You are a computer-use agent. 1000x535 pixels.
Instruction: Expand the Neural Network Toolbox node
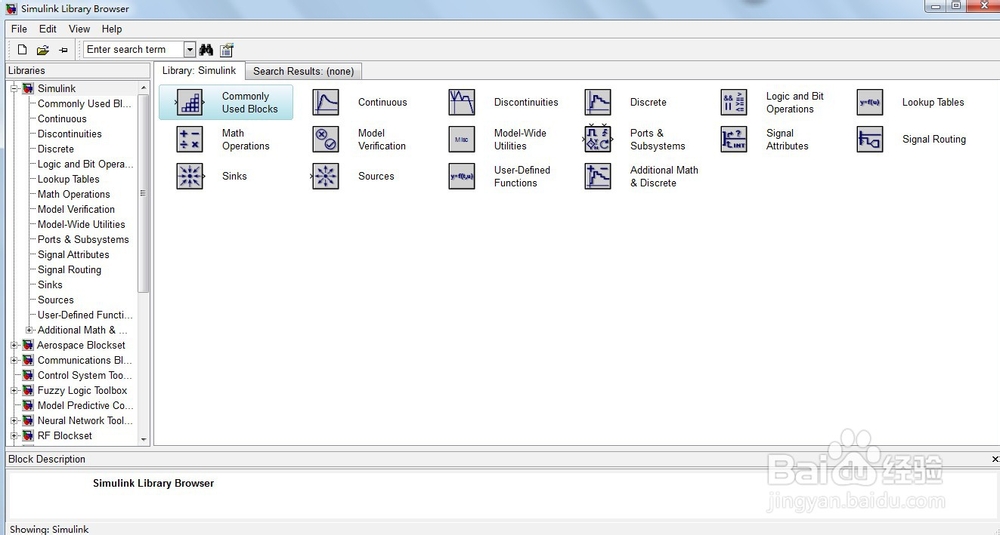point(14,420)
